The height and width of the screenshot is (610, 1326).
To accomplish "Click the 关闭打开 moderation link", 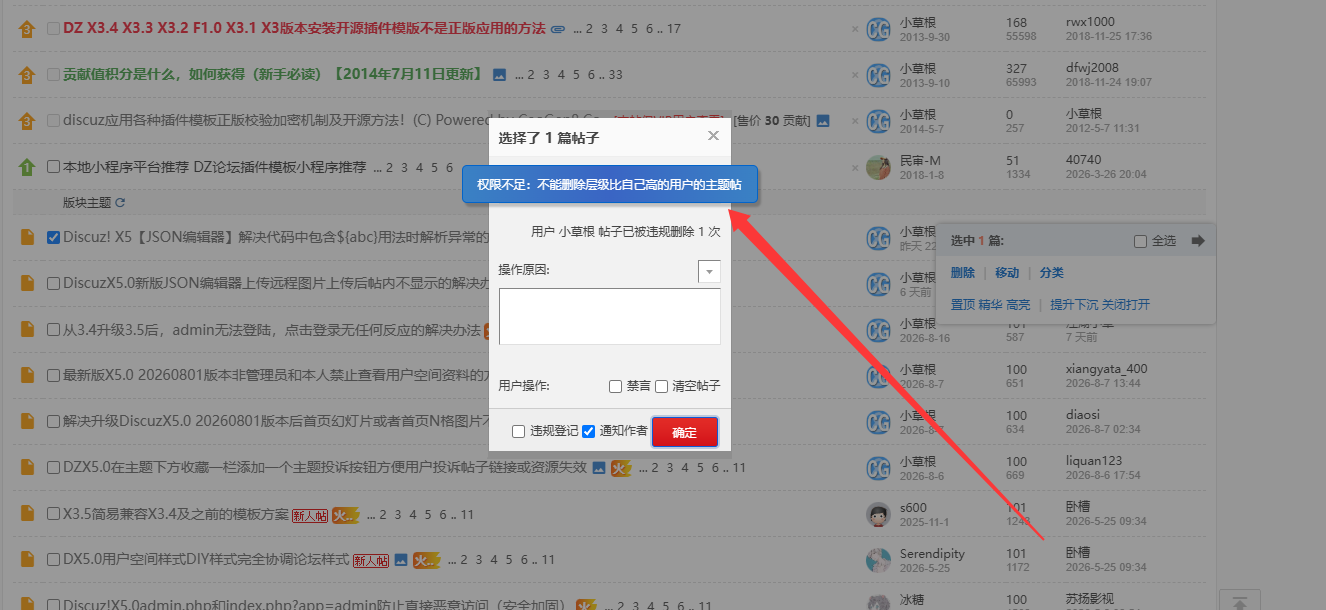I will click(x=1126, y=304).
